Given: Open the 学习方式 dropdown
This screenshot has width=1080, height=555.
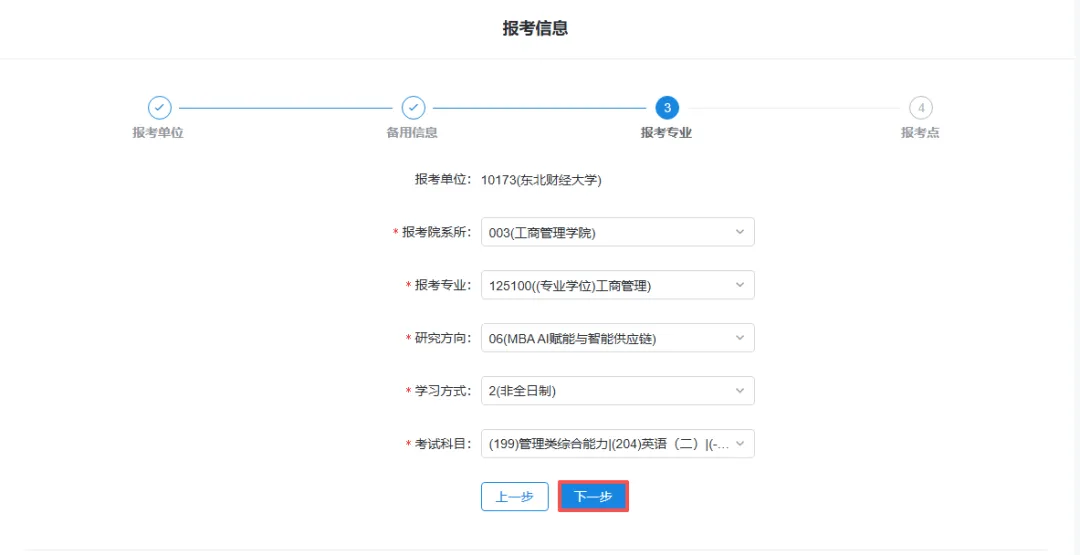Looking at the screenshot, I should tap(618, 391).
